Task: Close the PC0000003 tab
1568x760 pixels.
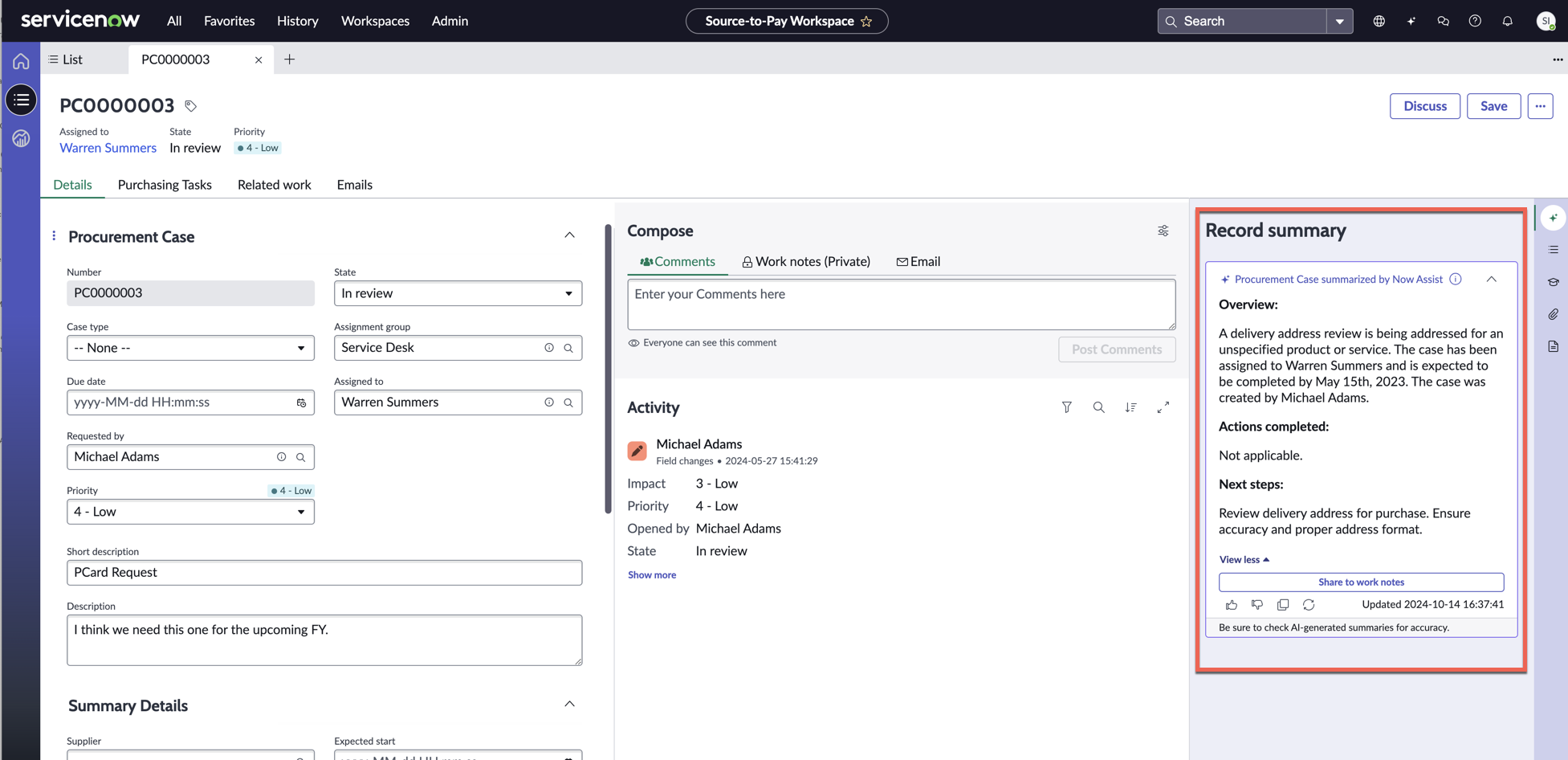Action: click(x=259, y=59)
